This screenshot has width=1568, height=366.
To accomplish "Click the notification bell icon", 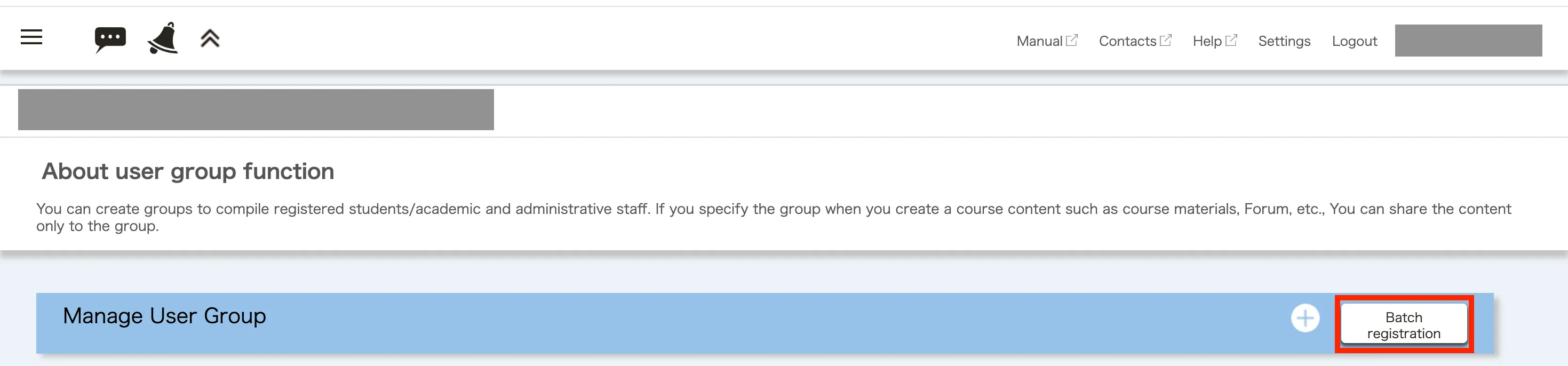I will pos(163,39).
